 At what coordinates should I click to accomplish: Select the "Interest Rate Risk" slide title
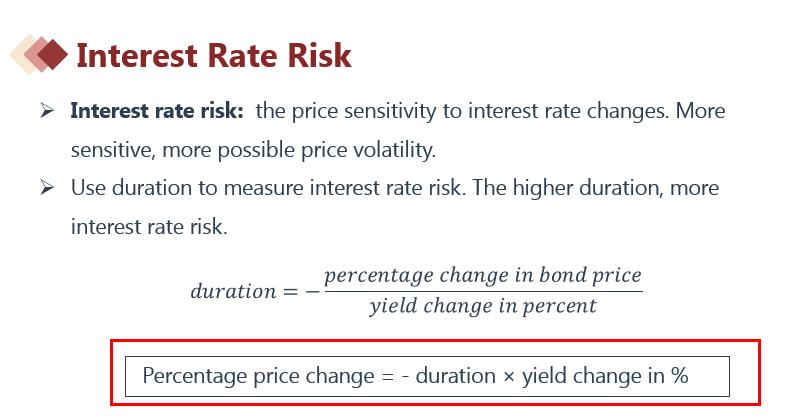(213, 54)
